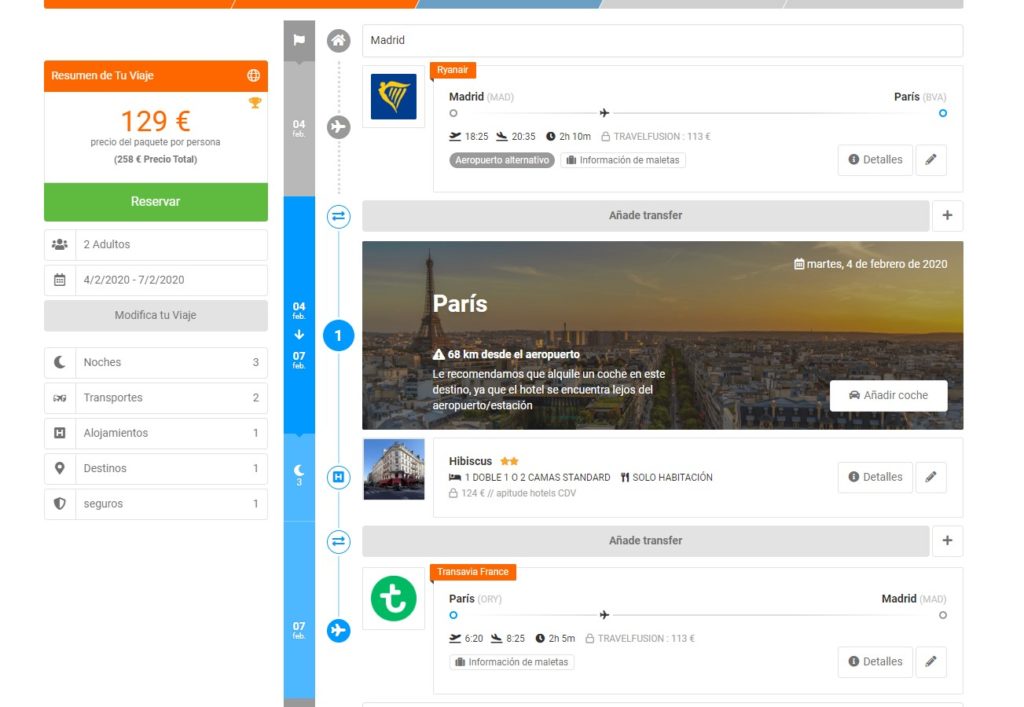This screenshot has width=1024, height=707.
Task: Expand the Noches summary row
Action: [156, 363]
